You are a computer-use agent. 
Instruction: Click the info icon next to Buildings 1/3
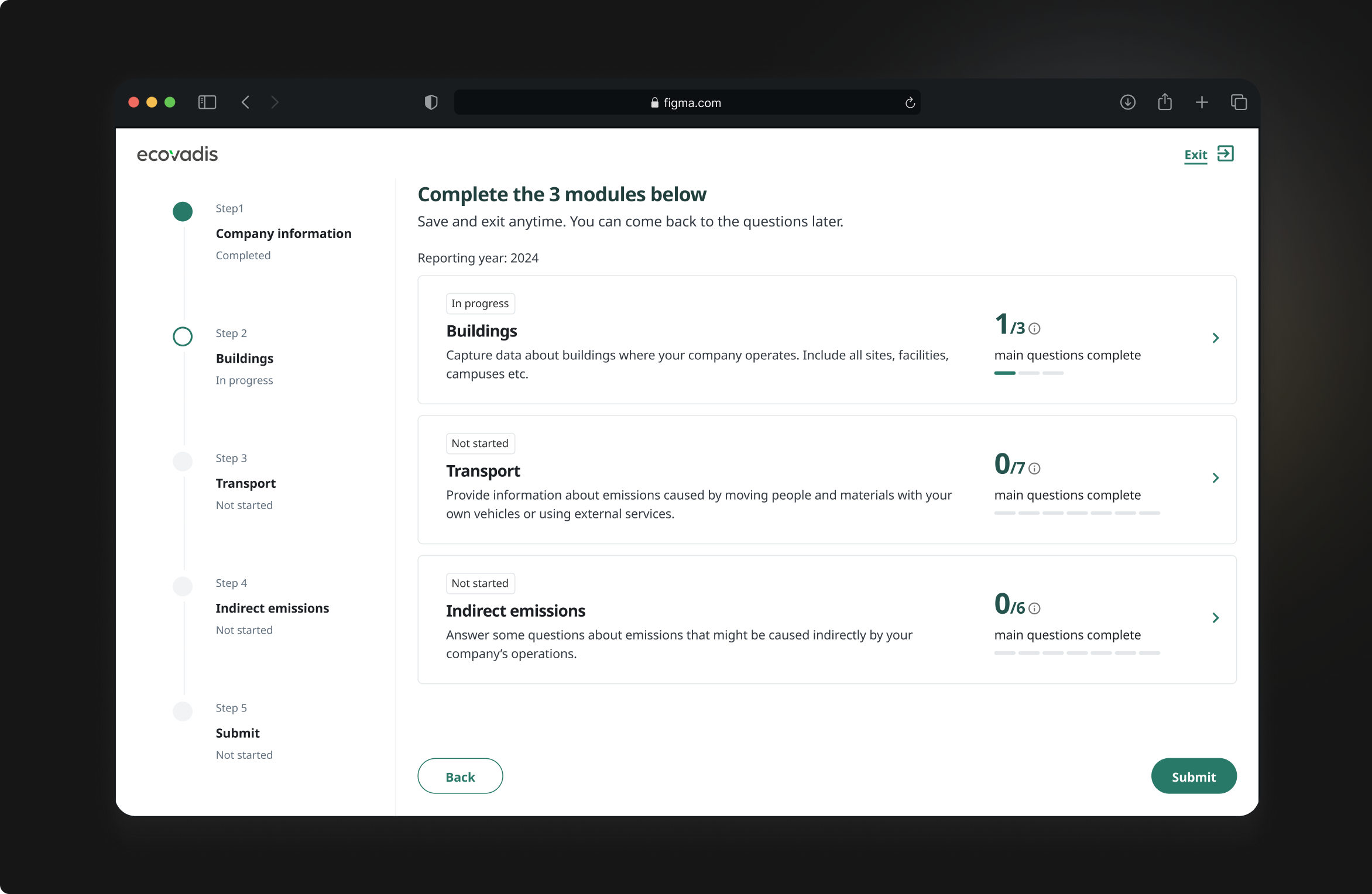(1034, 329)
